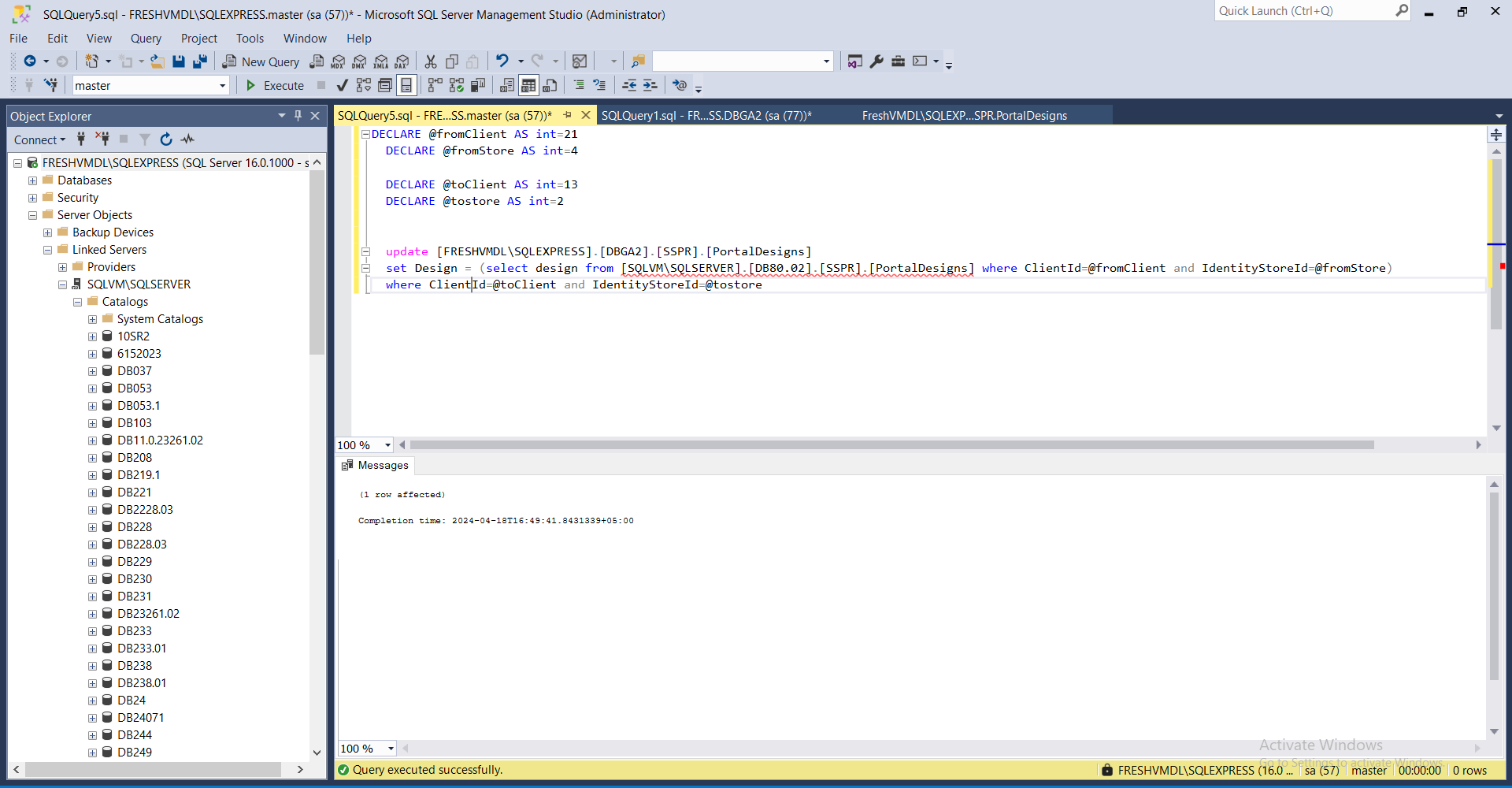The width and height of the screenshot is (1512, 788).
Task: Open Activity Monitor from Object Explorer toolbar
Action: [187, 139]
